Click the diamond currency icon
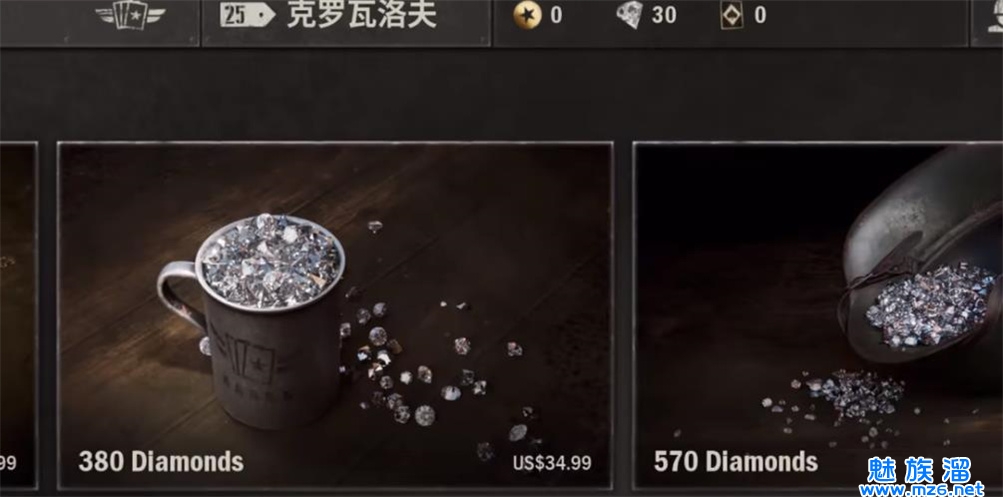The width and height of the screenshot is (1003, 497). 630,15
